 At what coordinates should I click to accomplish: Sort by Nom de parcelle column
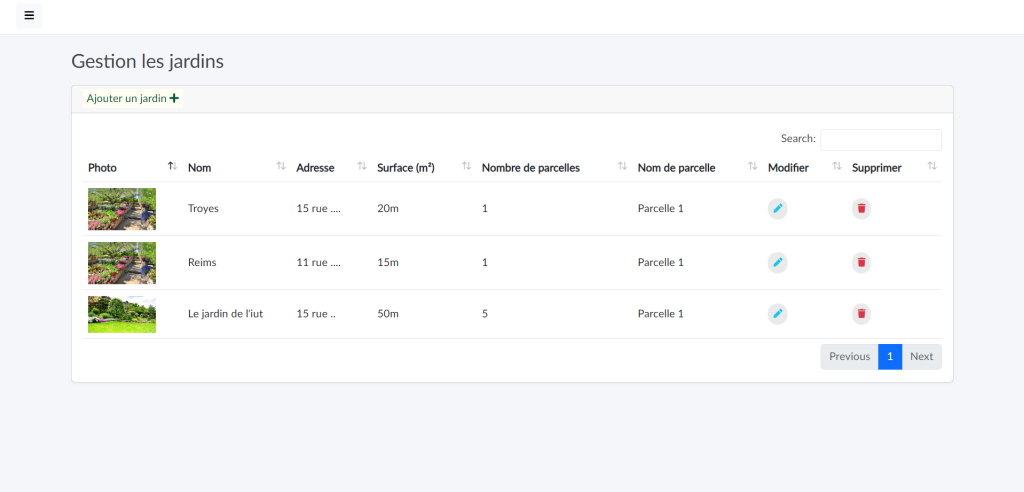676,168
